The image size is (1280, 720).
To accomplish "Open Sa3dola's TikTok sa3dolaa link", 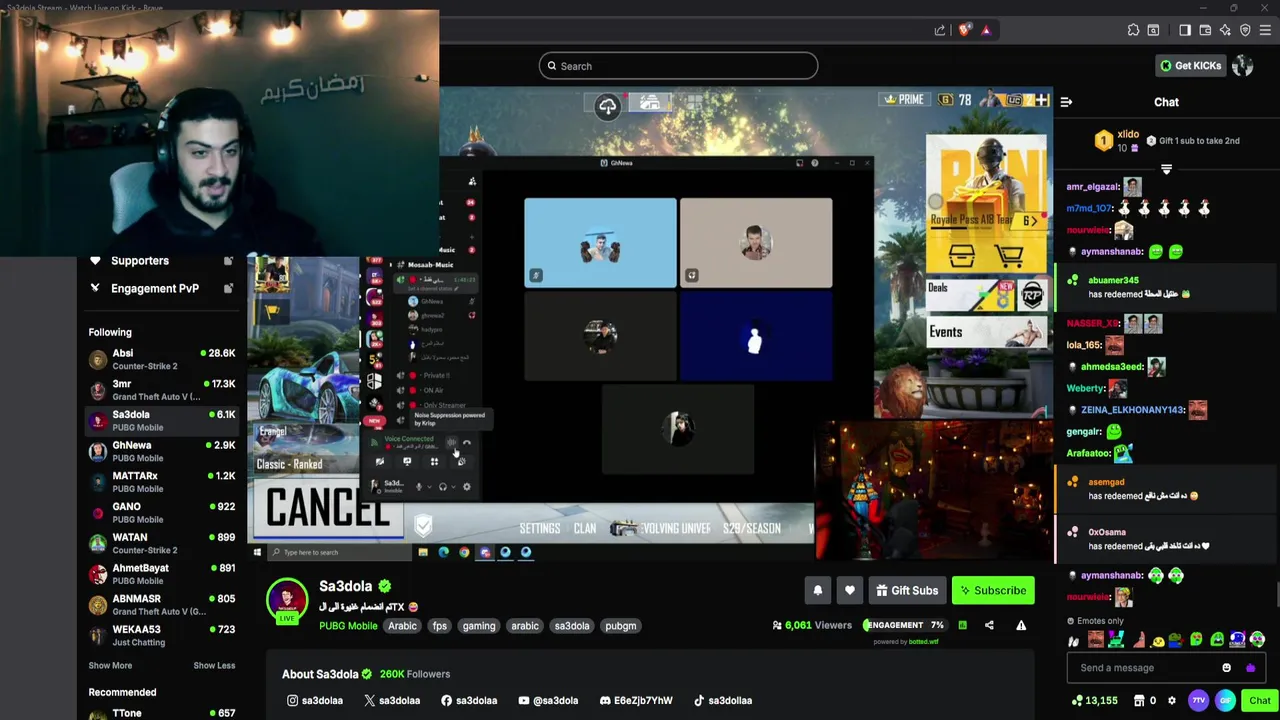I will coord(723,701).
